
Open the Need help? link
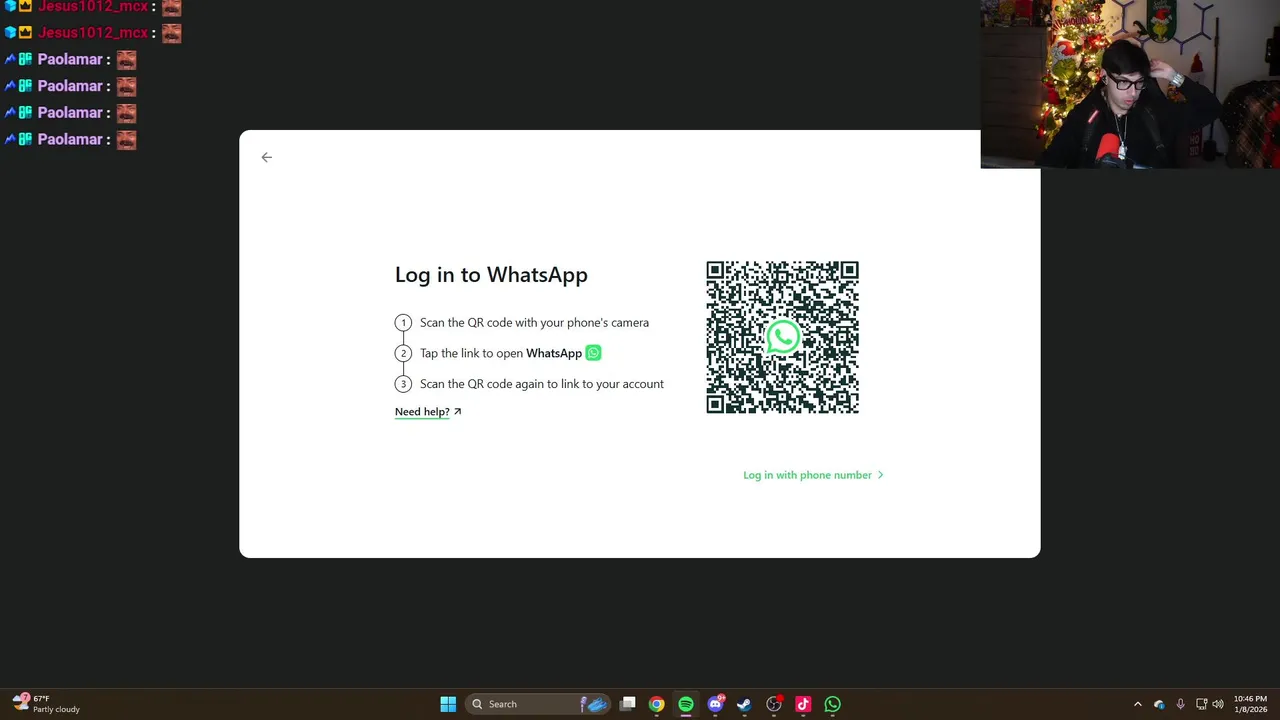pyautogui.click(x=428, y=411)
